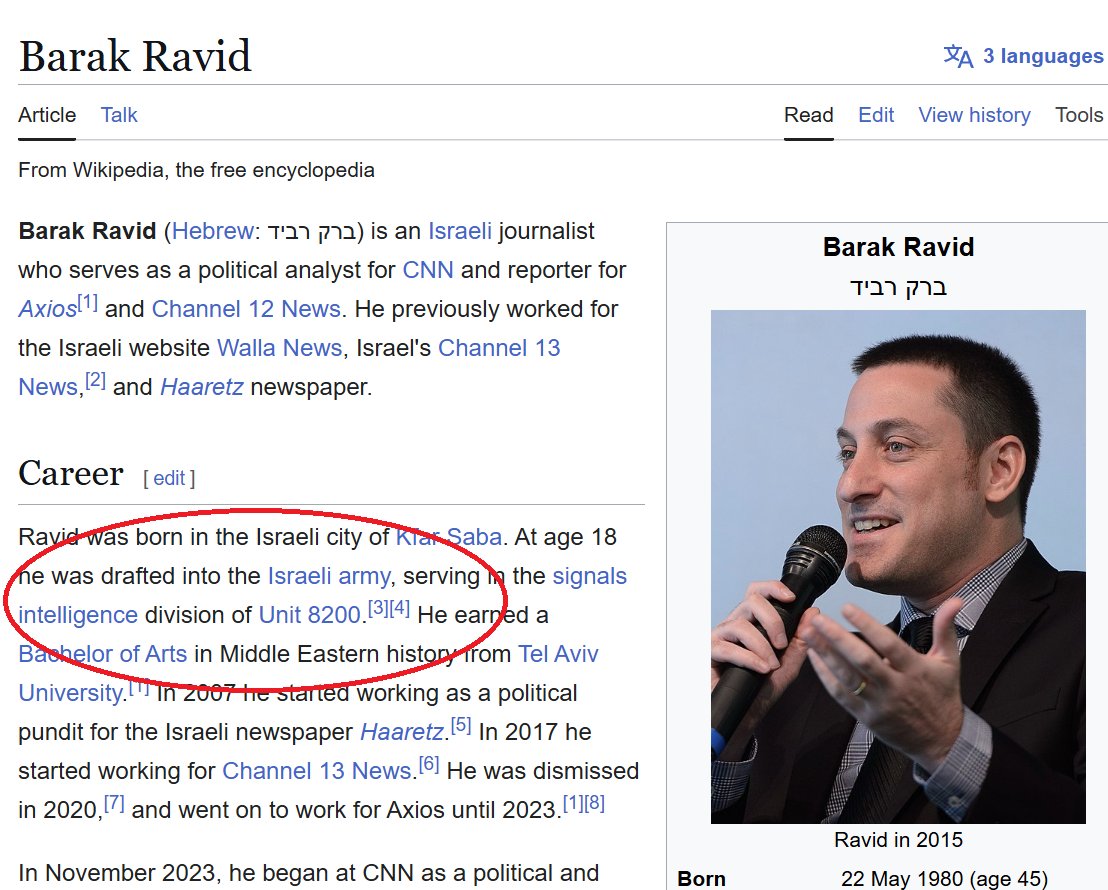Open the Channel 13 News link in Career
The image size is (1108, 890).
click(317, 771)
